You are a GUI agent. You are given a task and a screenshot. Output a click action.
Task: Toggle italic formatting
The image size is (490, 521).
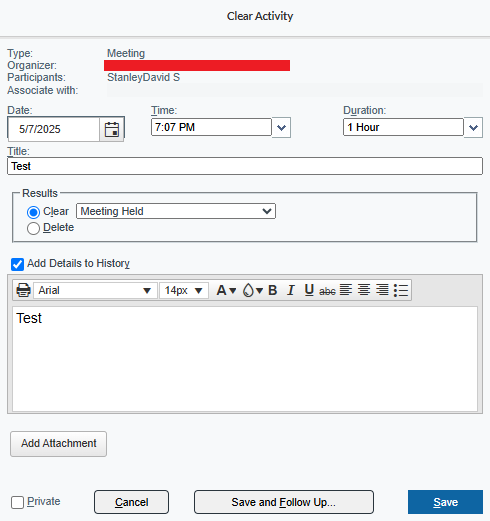291,290
